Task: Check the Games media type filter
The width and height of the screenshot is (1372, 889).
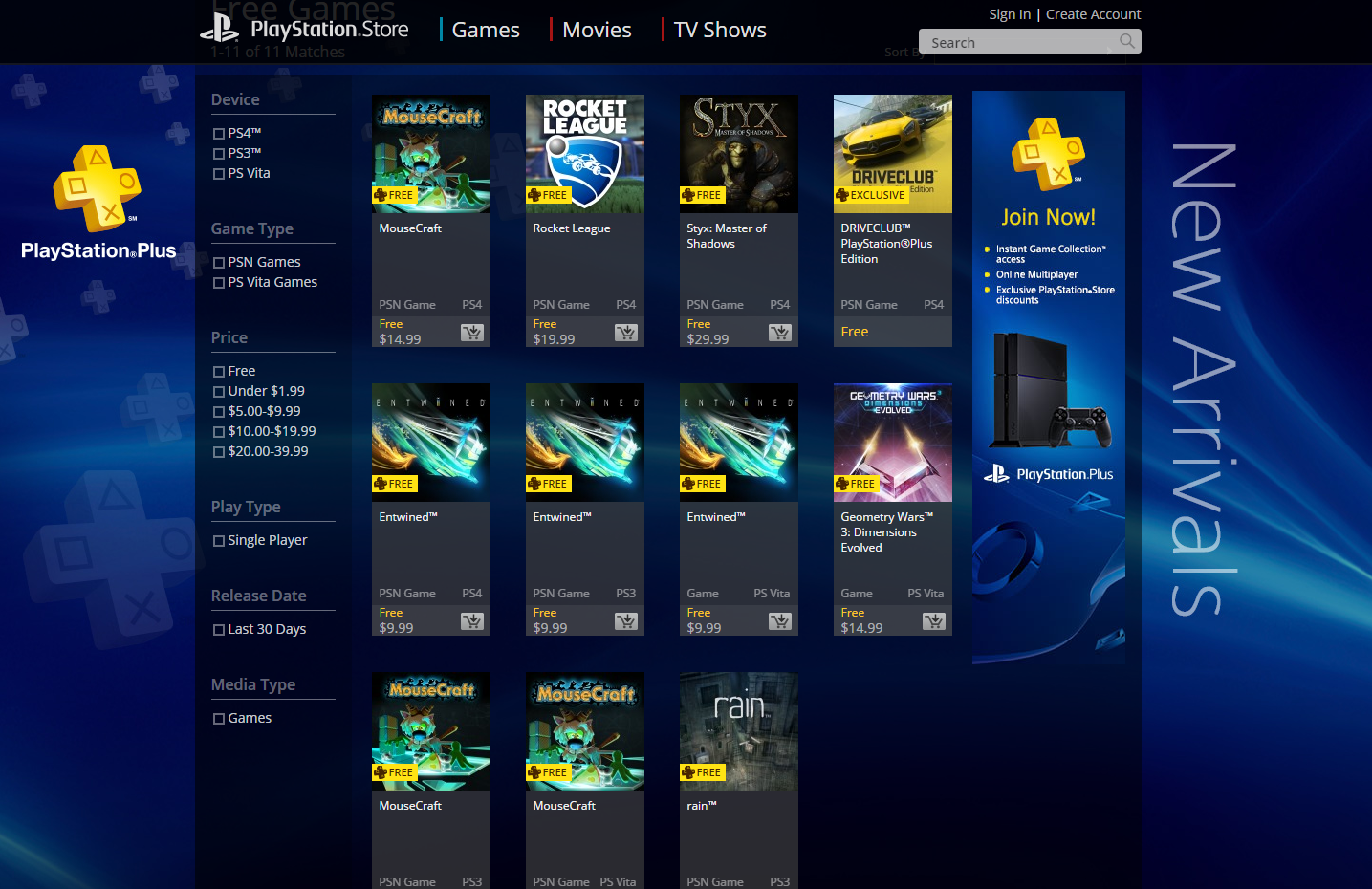Action: [219, 719]
